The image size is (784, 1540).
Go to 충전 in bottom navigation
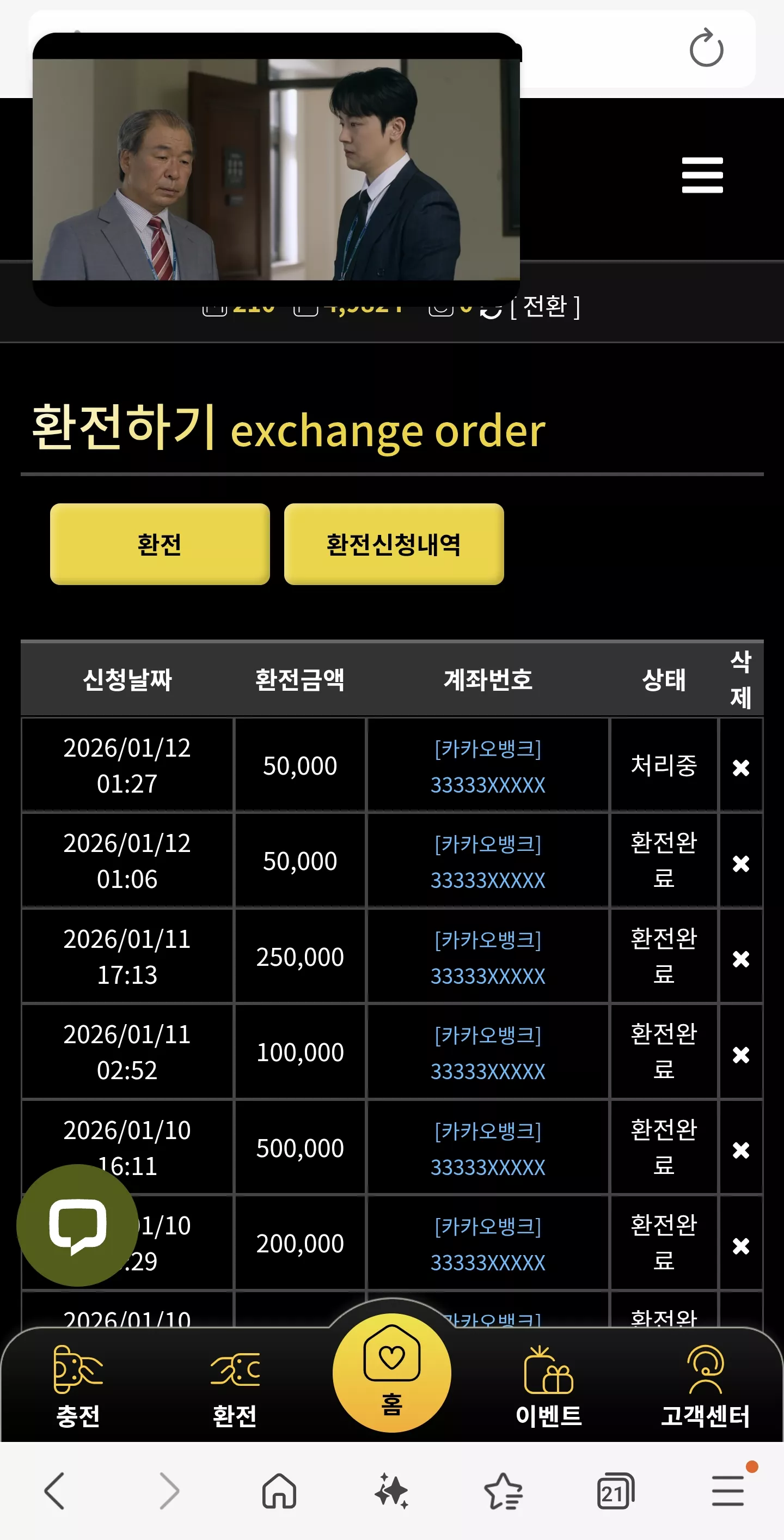click(78, 1386)
